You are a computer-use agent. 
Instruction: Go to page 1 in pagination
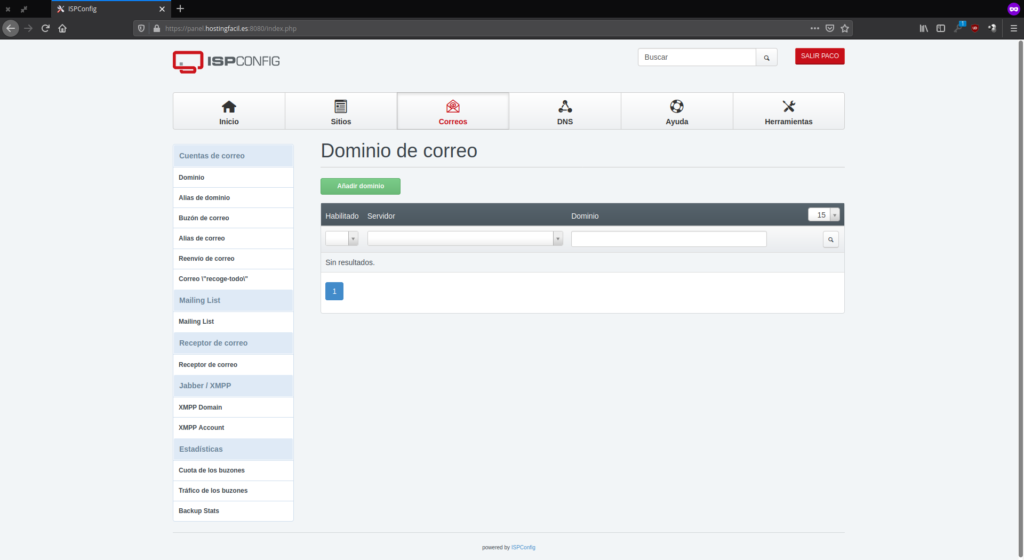334,291
